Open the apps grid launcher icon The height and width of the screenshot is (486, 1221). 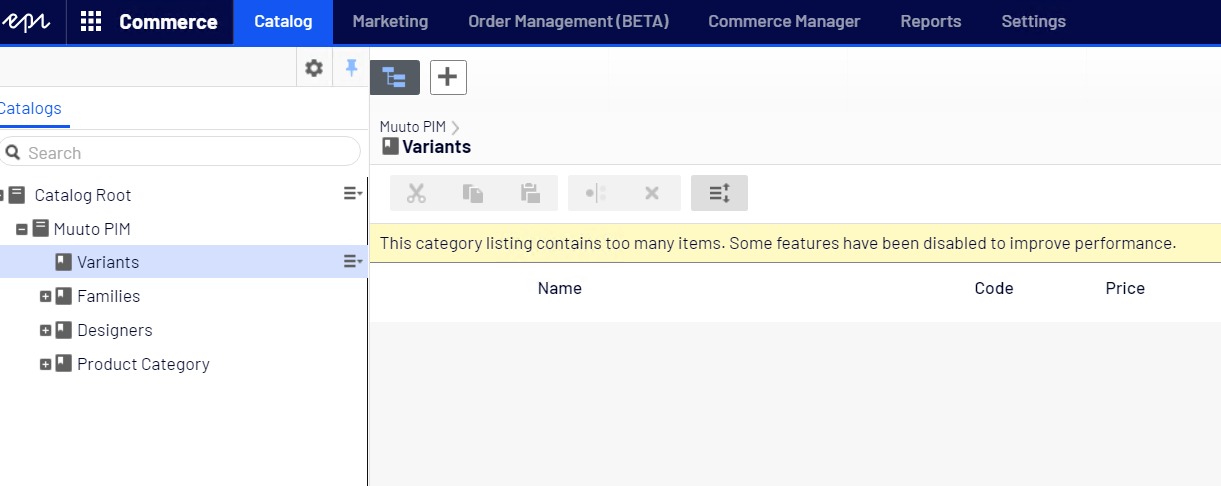(91, 21)
